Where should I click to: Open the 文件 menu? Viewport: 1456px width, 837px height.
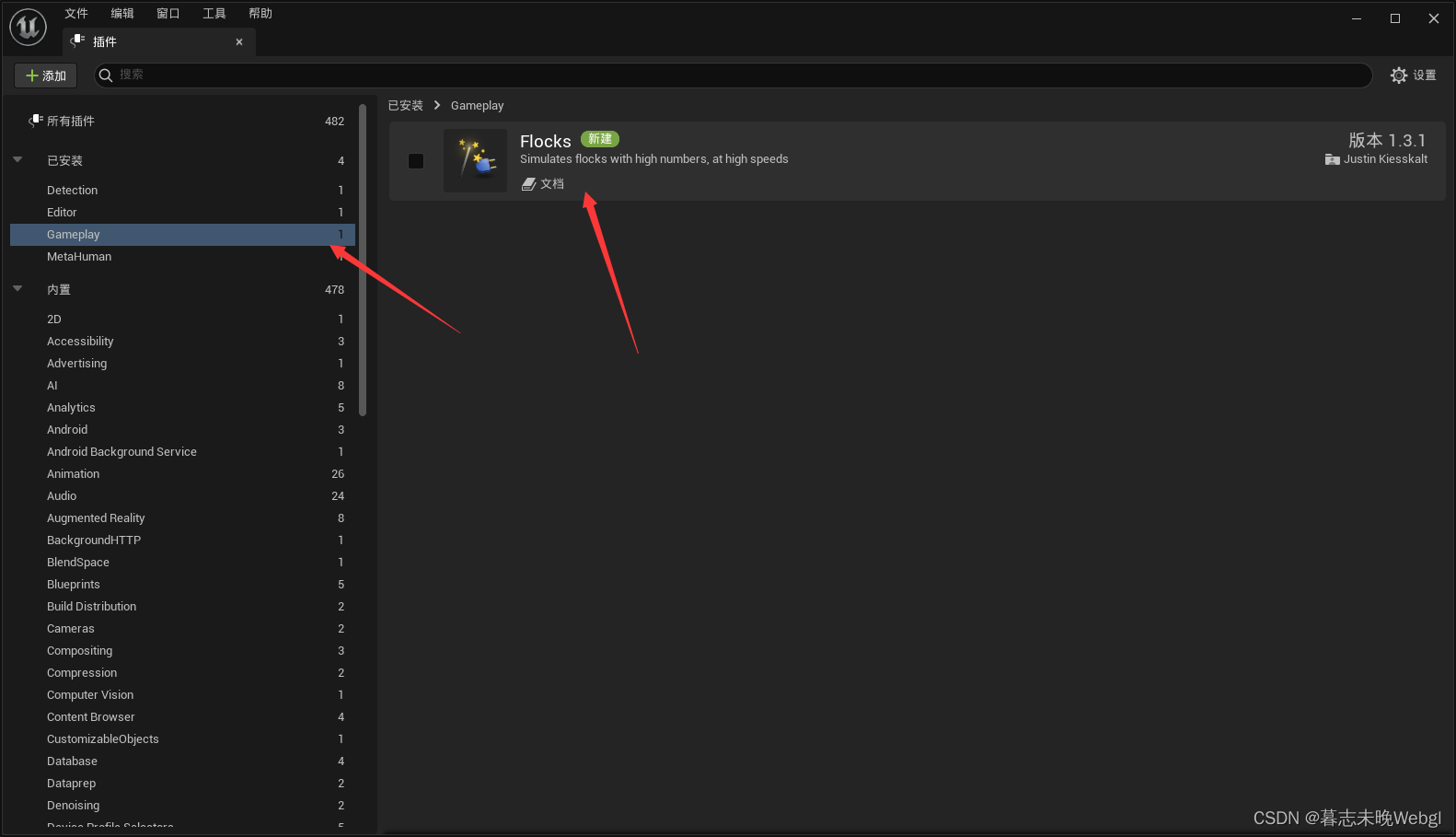coord(76,13)
